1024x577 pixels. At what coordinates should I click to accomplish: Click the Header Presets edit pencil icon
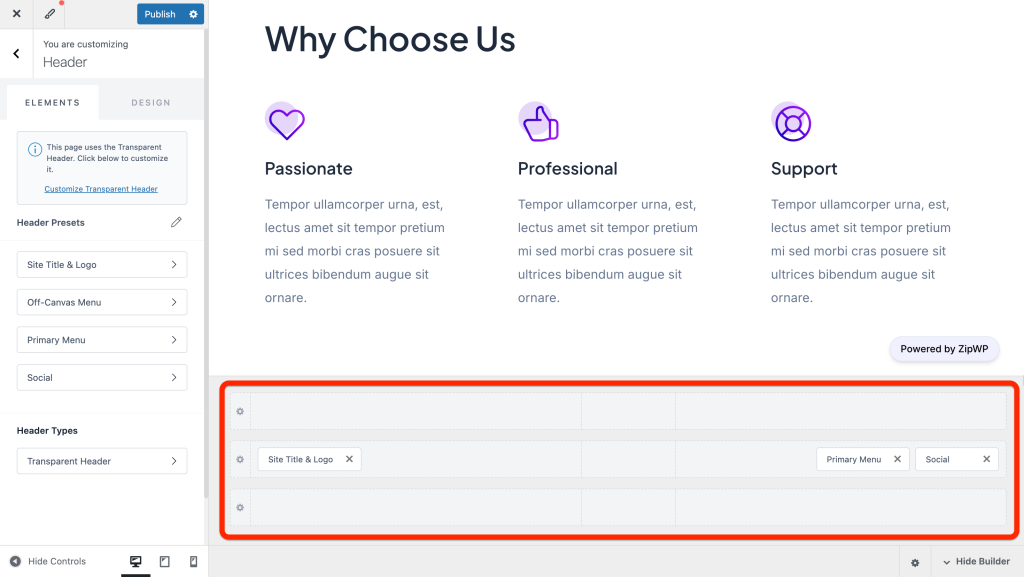point(176,222)
